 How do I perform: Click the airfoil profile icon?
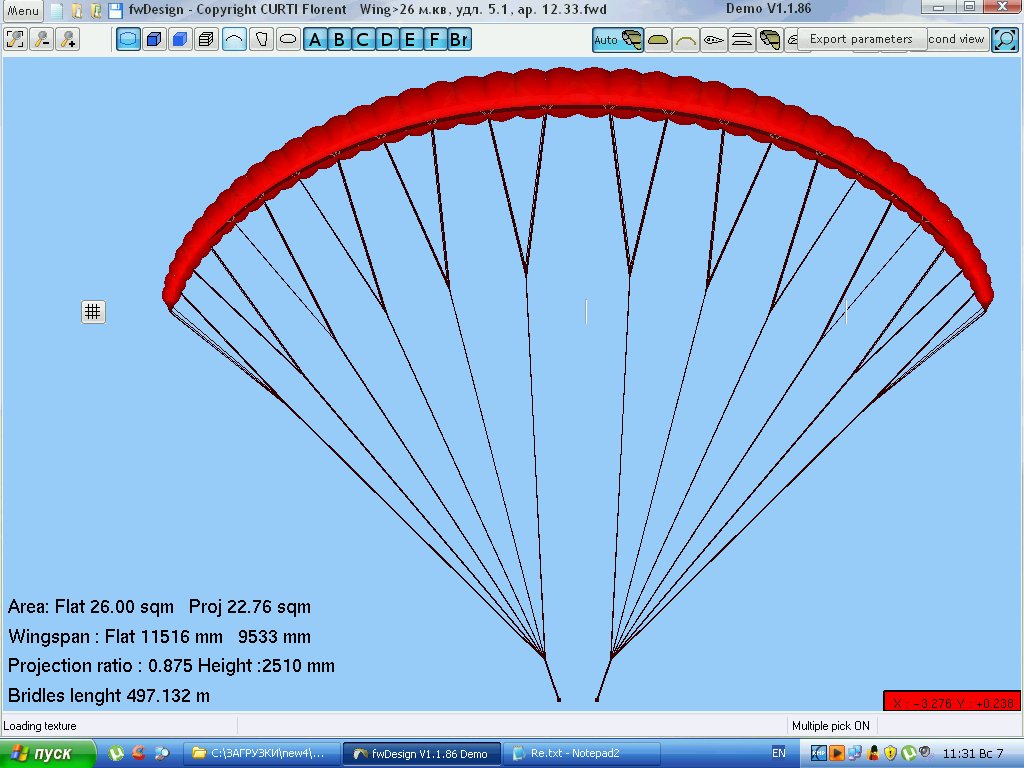714,40
